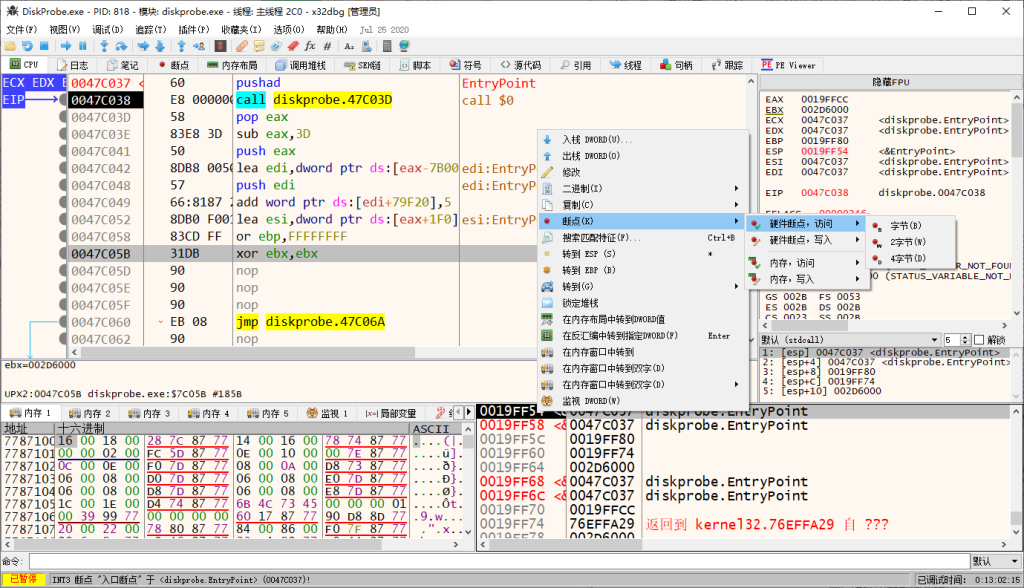Choose 修改 in context menu
The height and width of the screenshot is (588, 1024).
click(x=642, y=172)
